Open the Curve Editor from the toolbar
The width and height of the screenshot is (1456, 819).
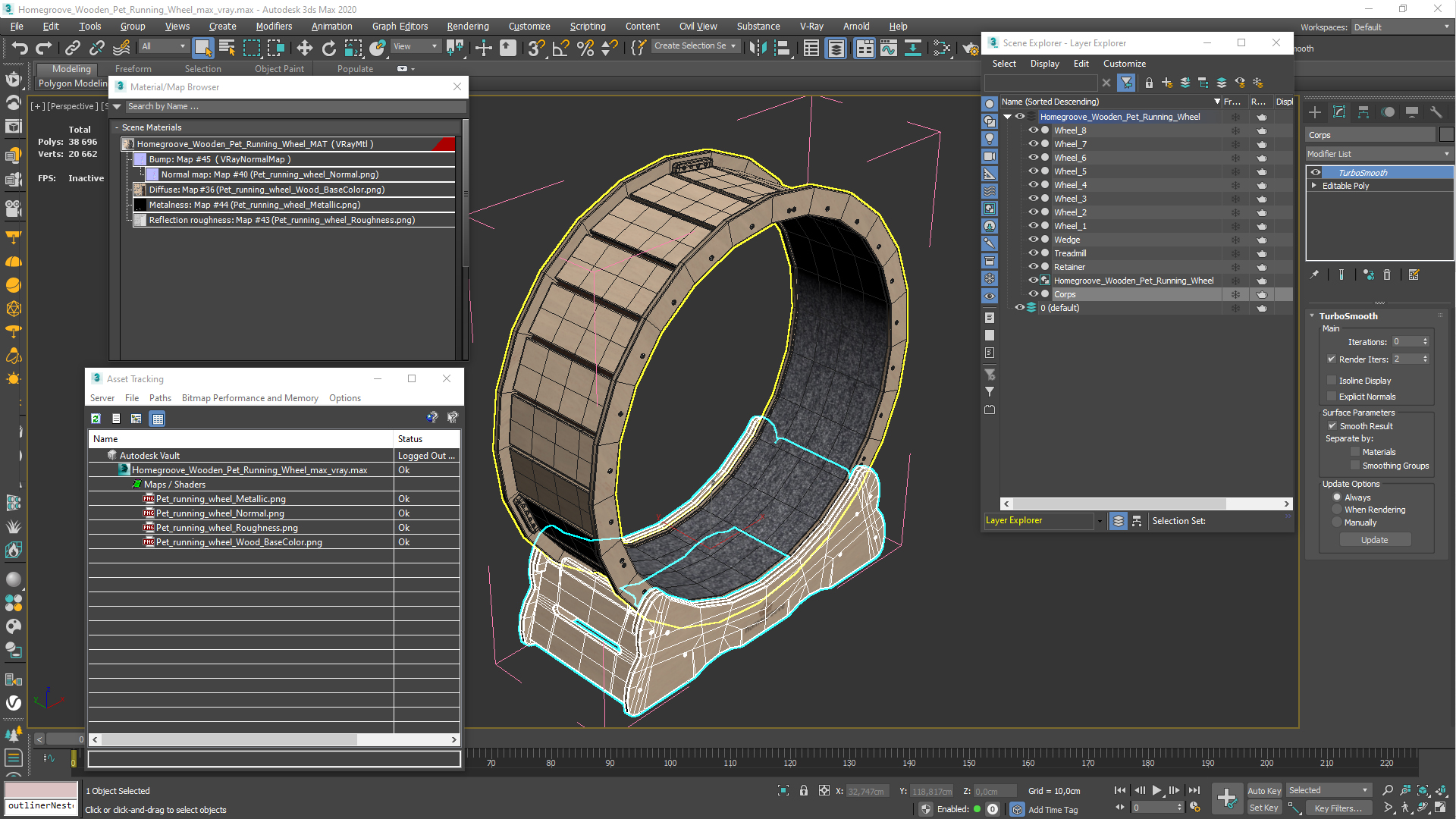889,48
